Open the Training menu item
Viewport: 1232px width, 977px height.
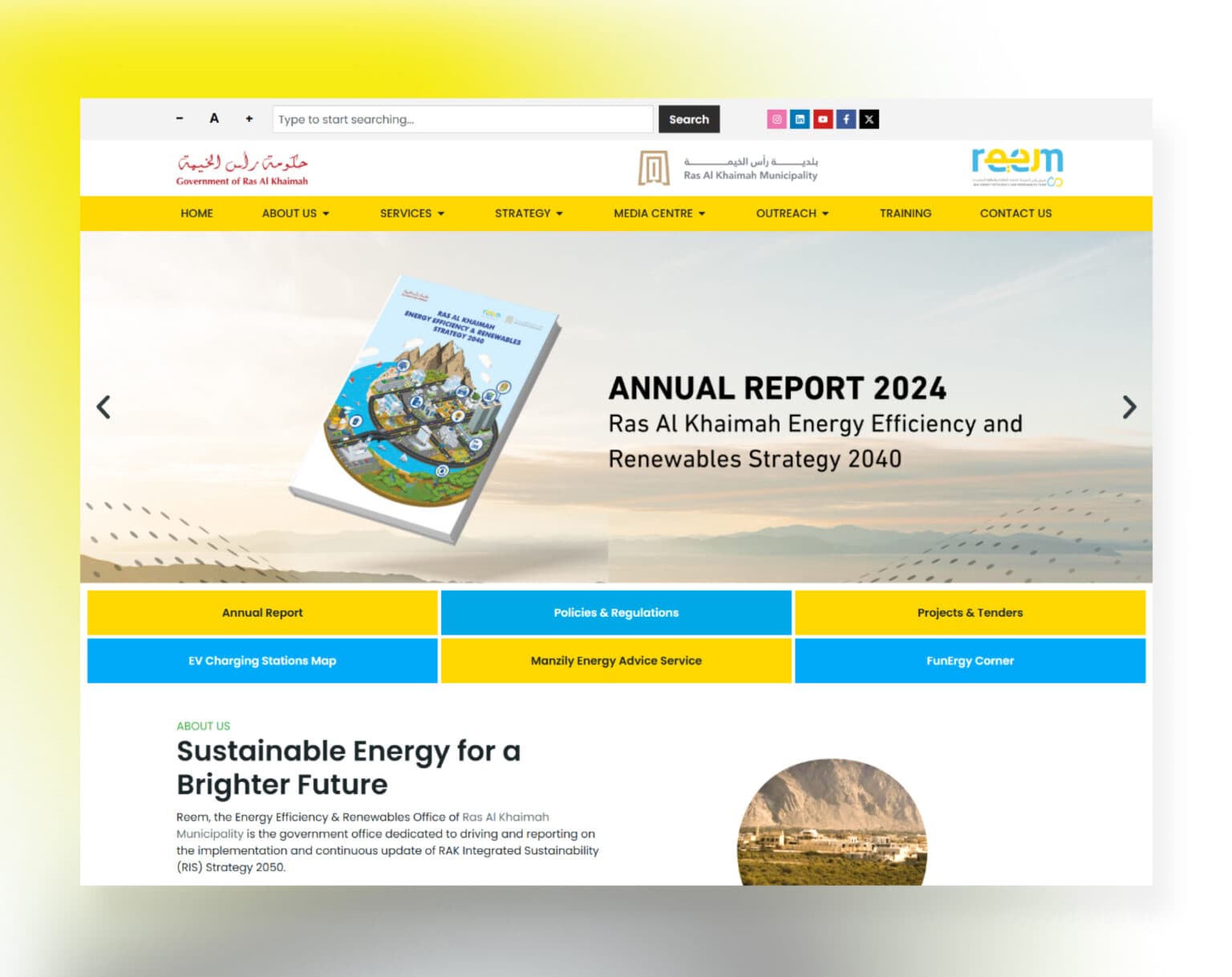(905, 213)
